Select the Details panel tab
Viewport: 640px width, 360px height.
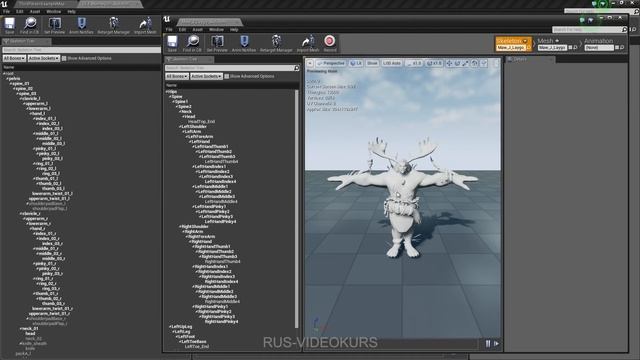(x=529, y=59)
